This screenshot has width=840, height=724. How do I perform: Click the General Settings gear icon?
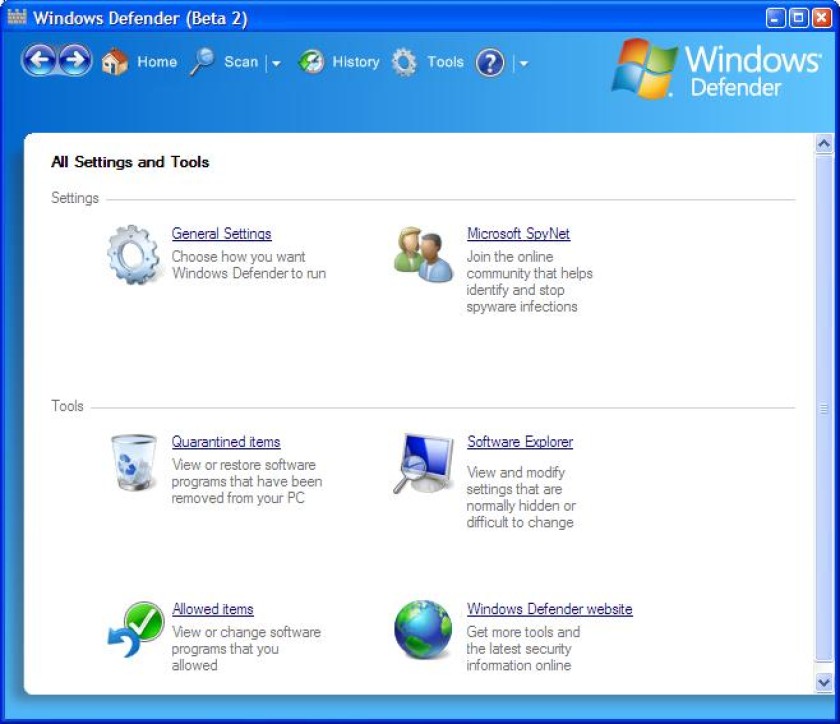(133, 255)
